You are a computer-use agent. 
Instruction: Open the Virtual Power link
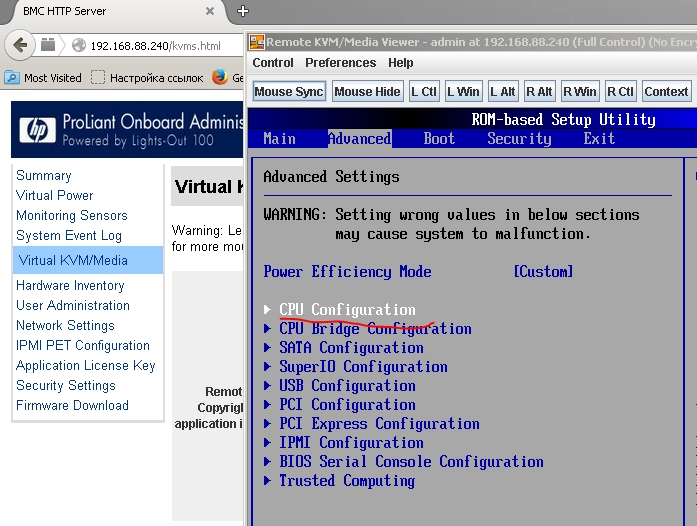click(x=55, y=196)
